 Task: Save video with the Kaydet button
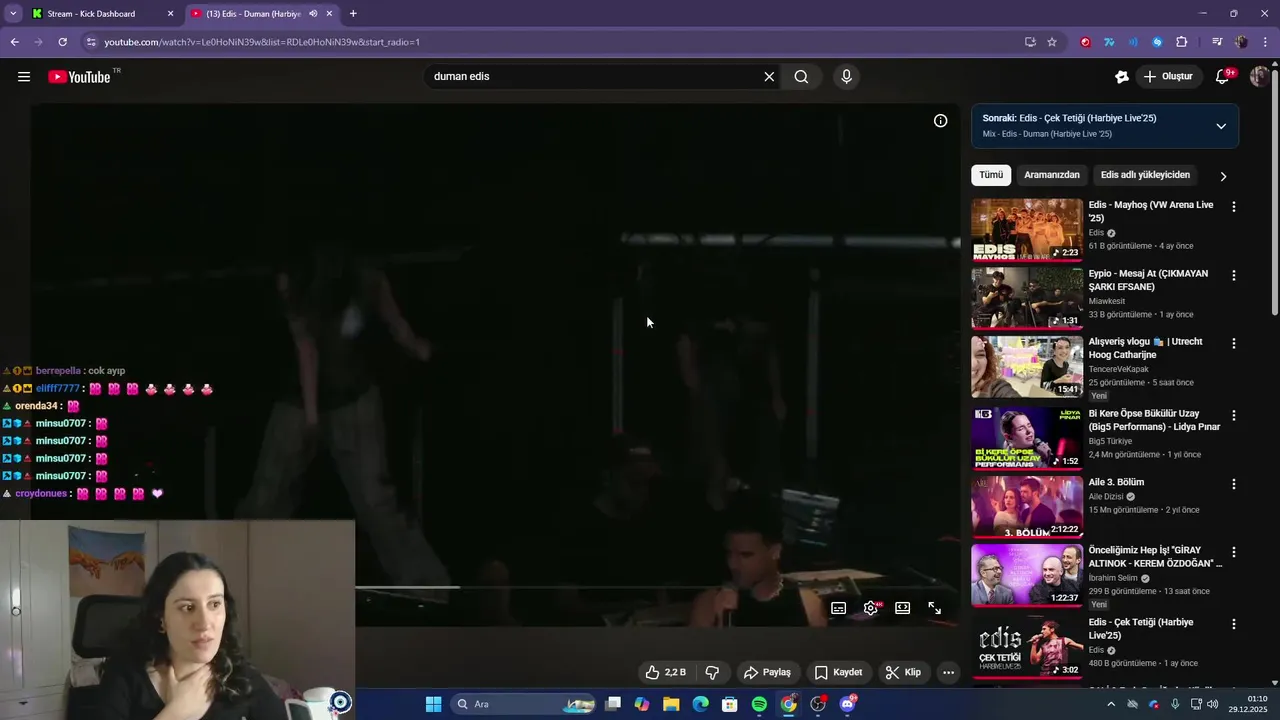tap(838, 672)
